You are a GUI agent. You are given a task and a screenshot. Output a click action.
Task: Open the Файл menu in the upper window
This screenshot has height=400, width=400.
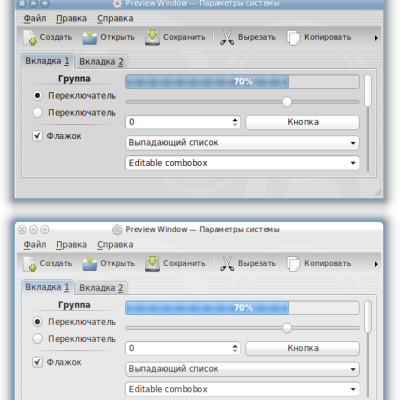[x=35, y=18]
